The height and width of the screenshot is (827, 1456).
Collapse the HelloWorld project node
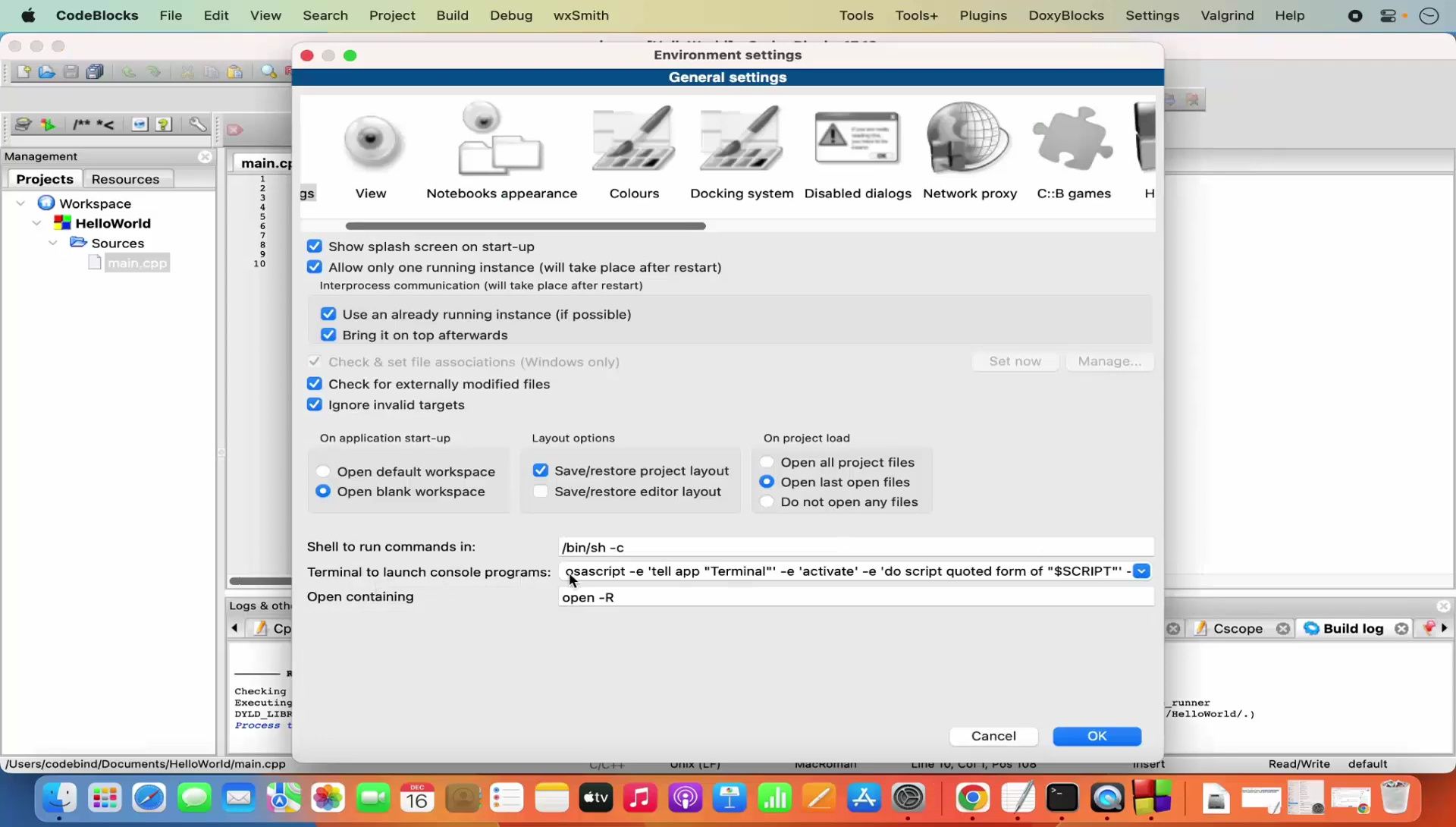pyautogui.click(x=36, y=223)
